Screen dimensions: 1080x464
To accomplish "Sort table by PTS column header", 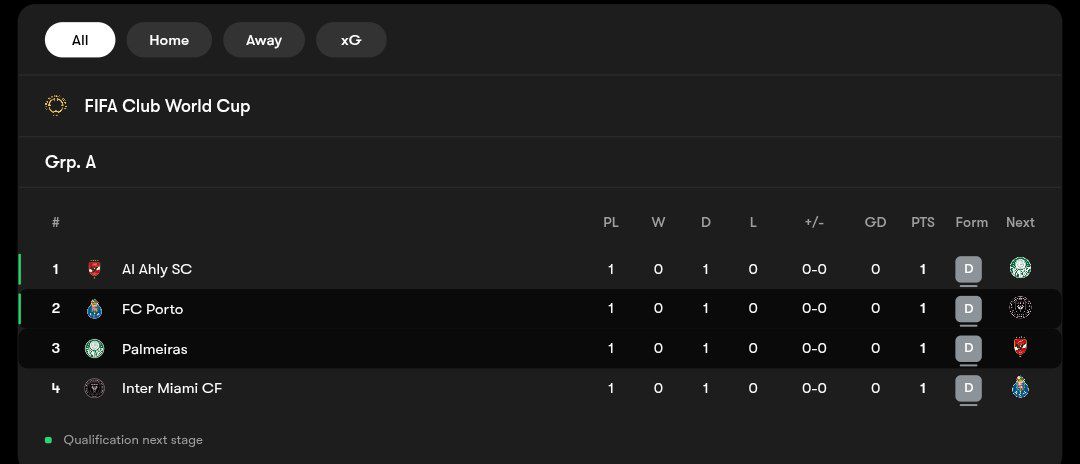I will pyautogui.click(x=923, y=222).
